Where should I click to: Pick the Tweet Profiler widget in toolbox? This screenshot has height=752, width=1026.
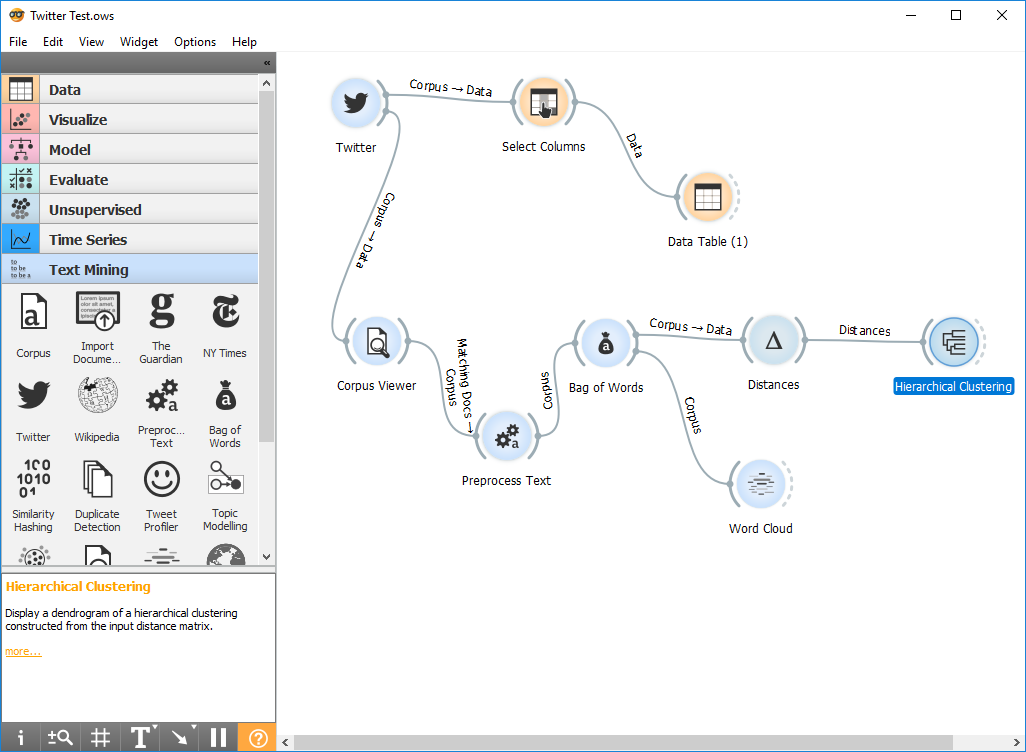[161, 496]
